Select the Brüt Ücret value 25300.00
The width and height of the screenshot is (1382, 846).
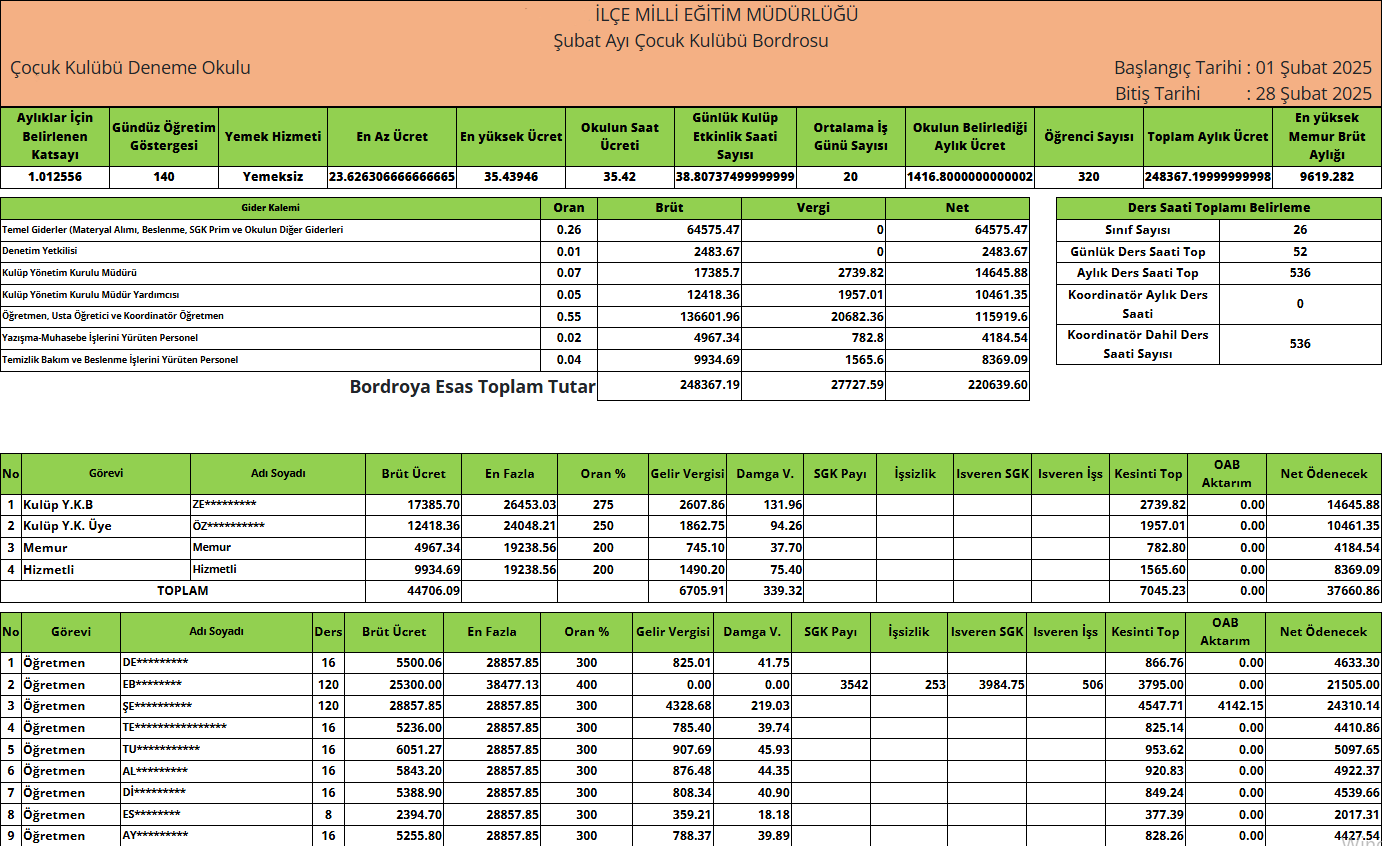pos(415,685)
